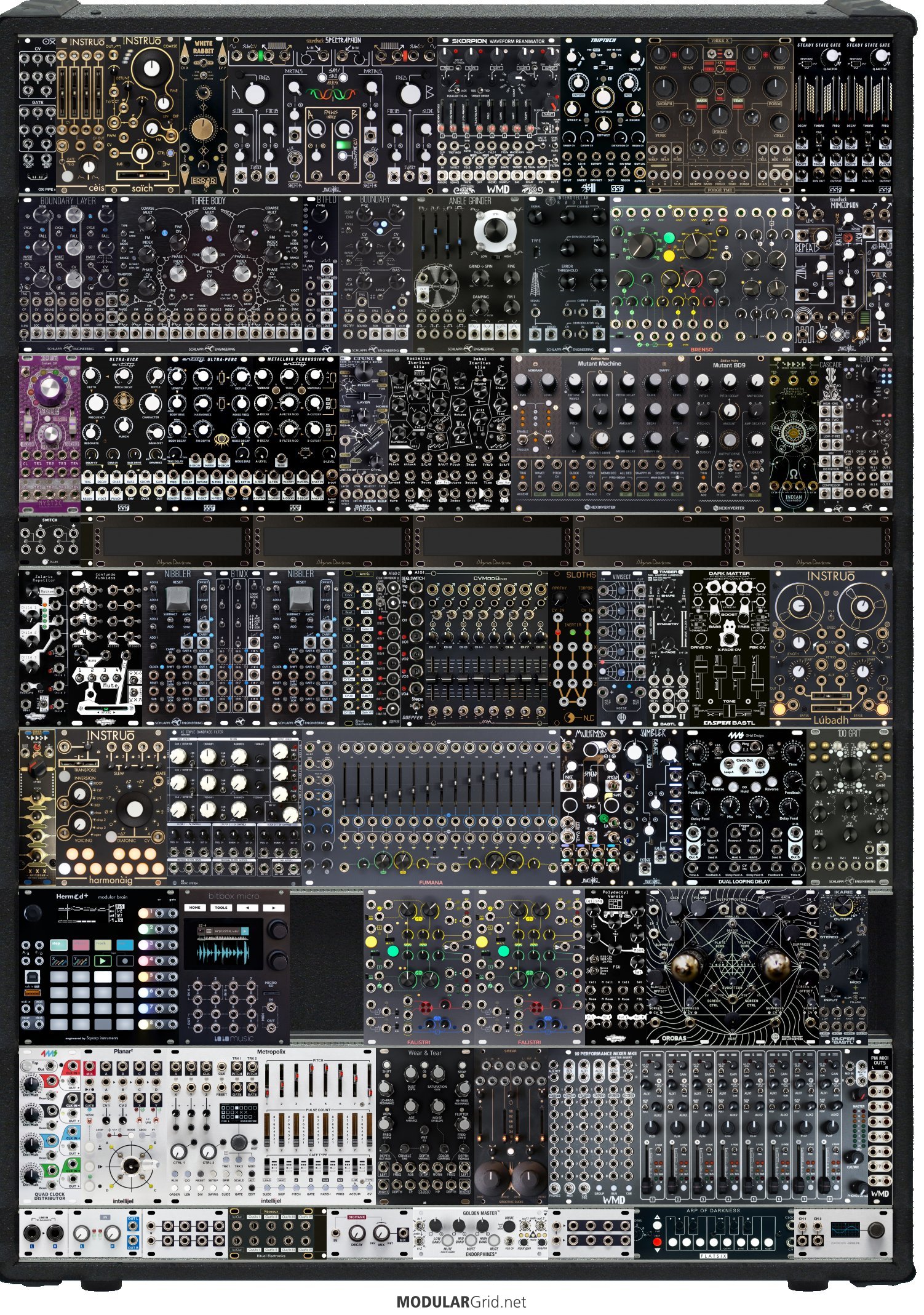Select the Debel Iteritas Alia module

[480, 434]
